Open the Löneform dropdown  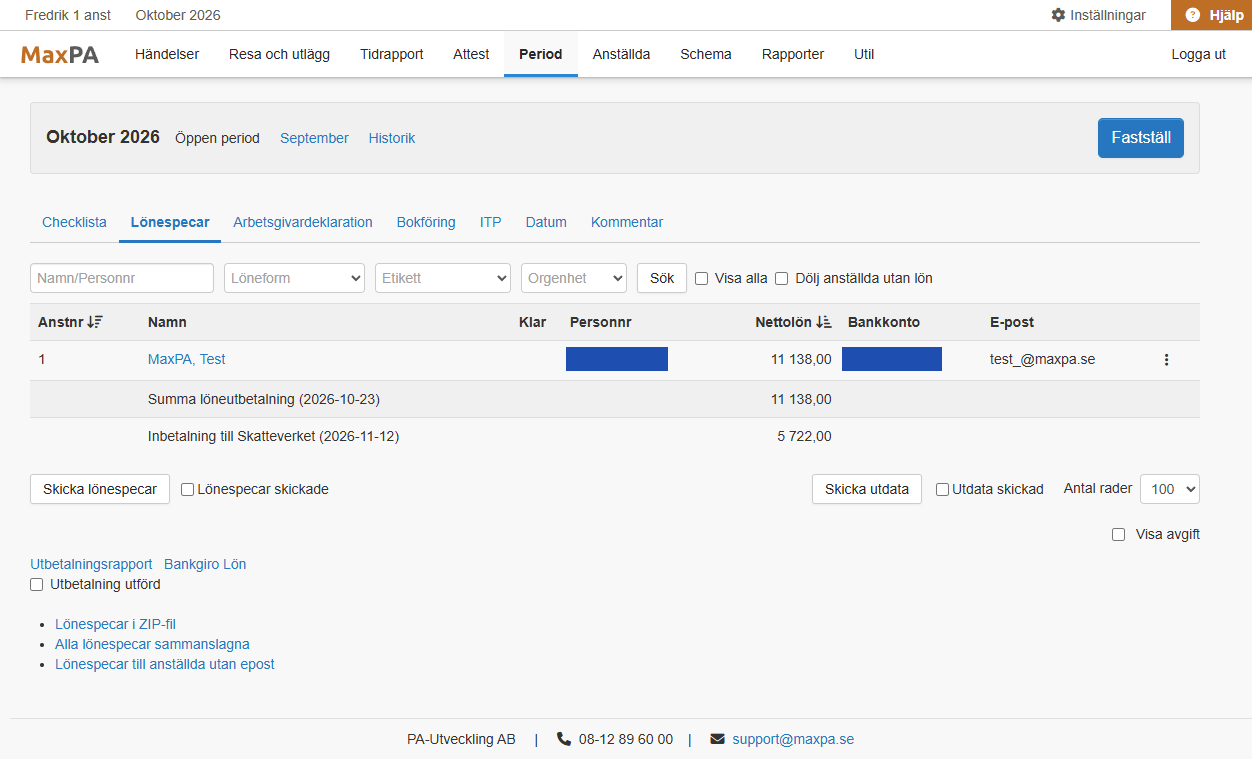coord(294,278)
